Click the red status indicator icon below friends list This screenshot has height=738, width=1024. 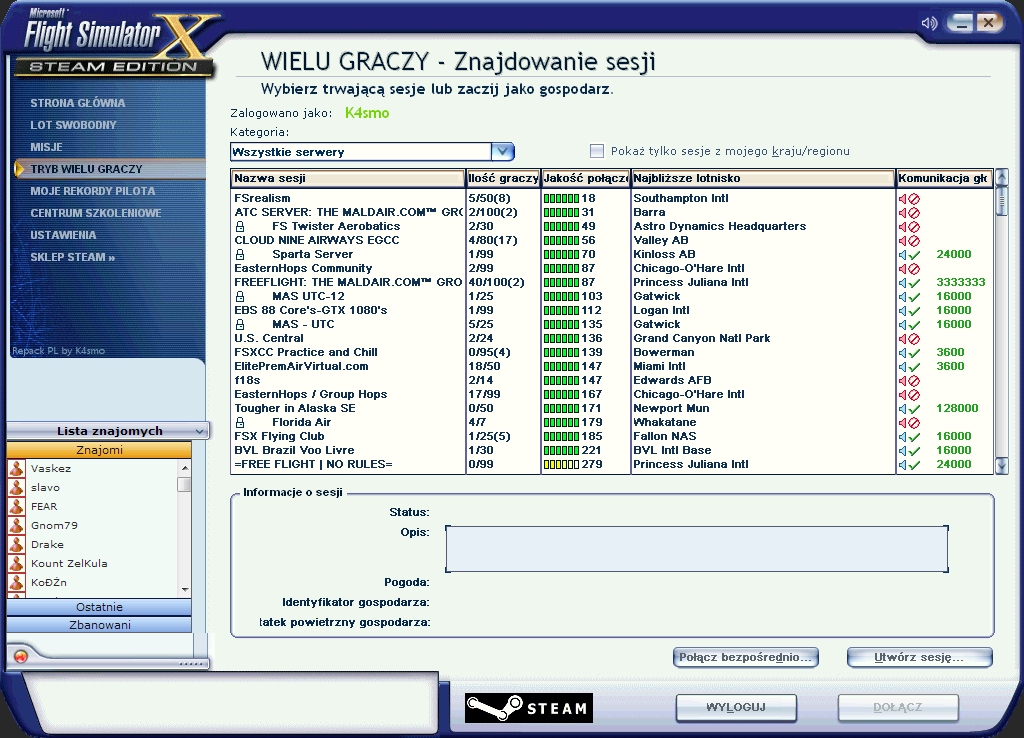tap(21, 656)
